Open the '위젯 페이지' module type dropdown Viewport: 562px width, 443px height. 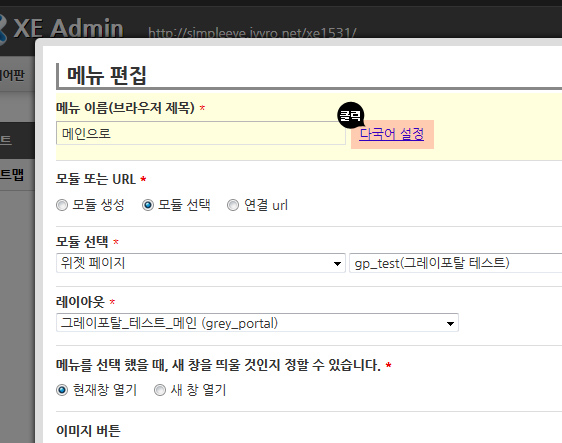pyautogui.click(x=201, y=263)
